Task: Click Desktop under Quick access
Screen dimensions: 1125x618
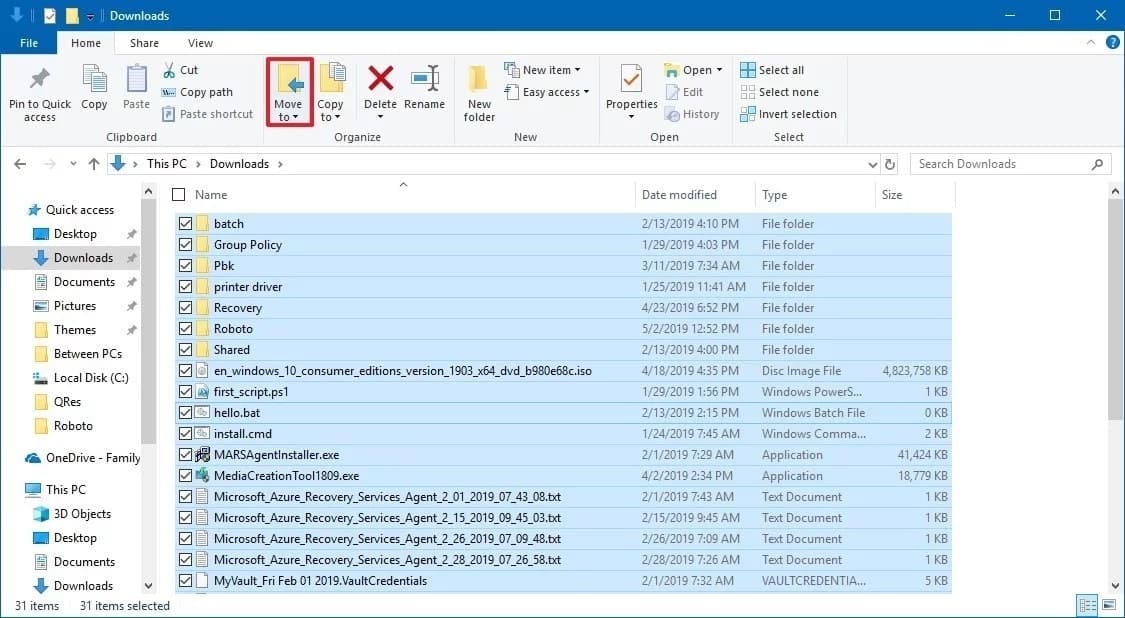Action: click(64, 233)
